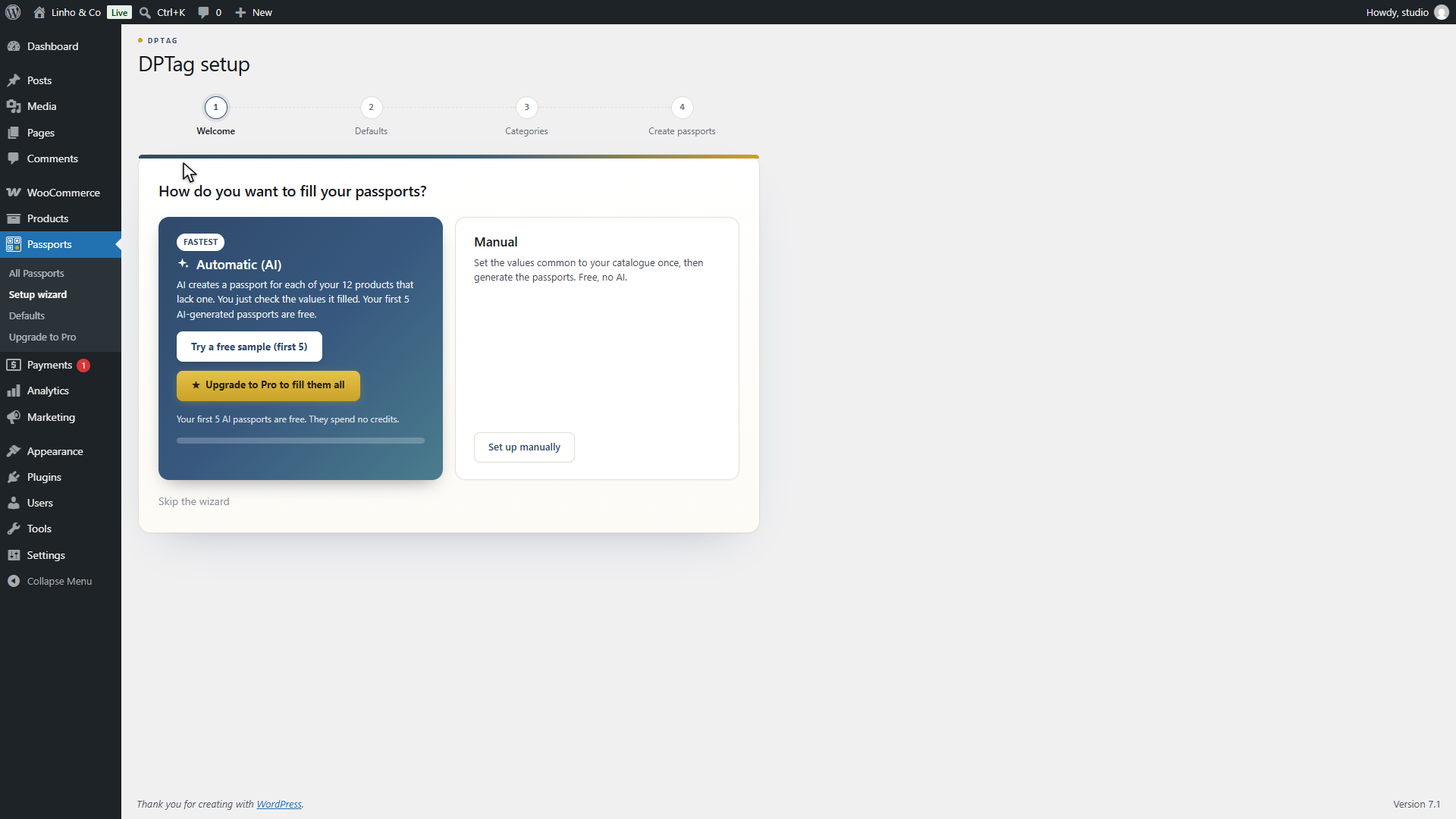Open WooCommerce from the sidebar
Image resolution: width=1456 pixels, height=819 pixels.
(x=61, y=193)
